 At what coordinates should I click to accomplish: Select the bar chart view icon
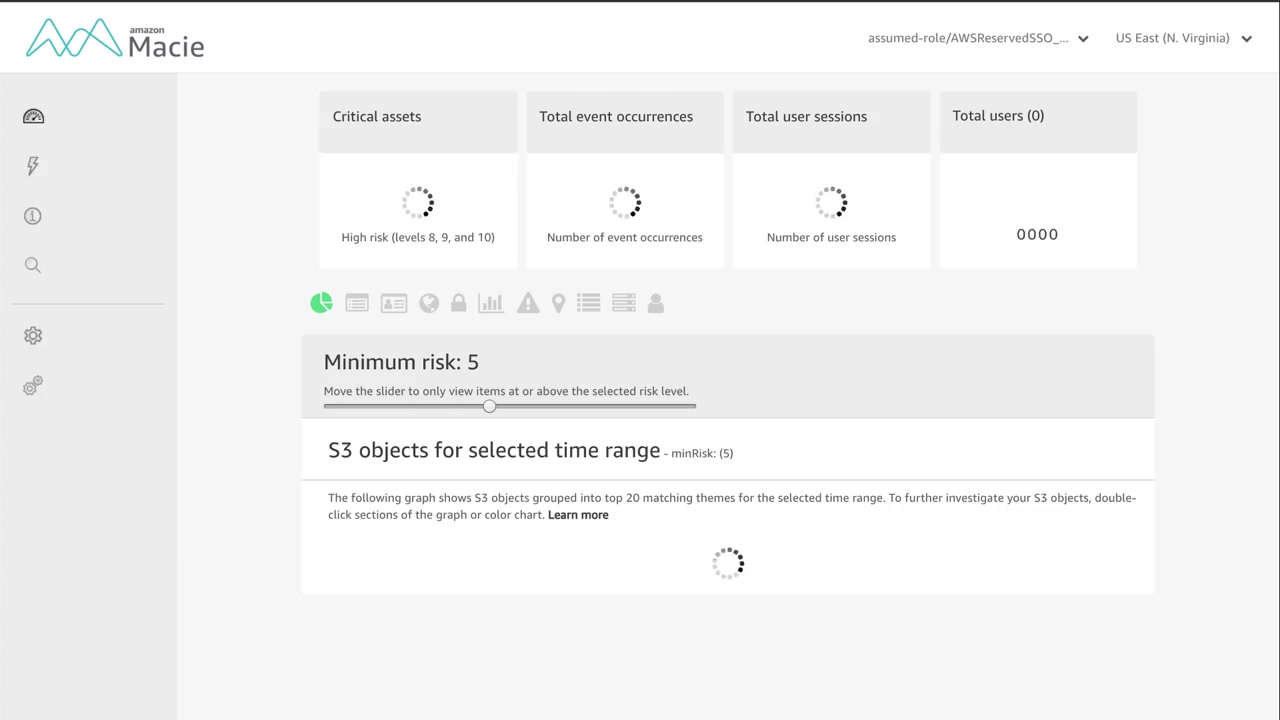tap(491, 303)
